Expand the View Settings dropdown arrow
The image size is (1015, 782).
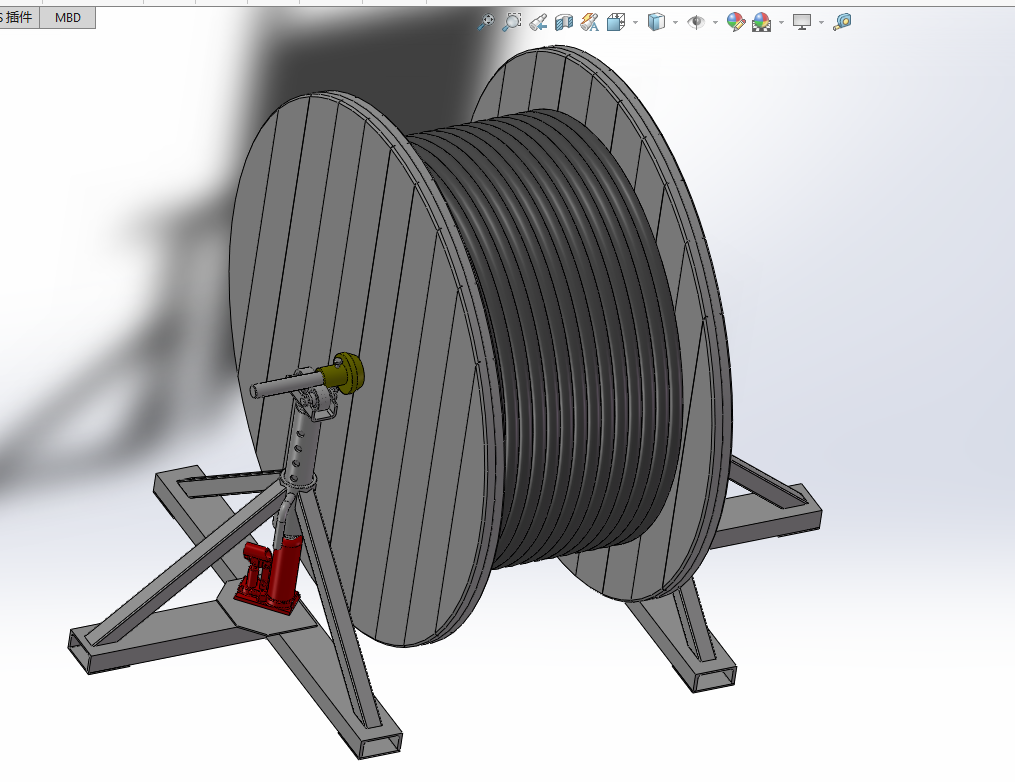(821, 23)
